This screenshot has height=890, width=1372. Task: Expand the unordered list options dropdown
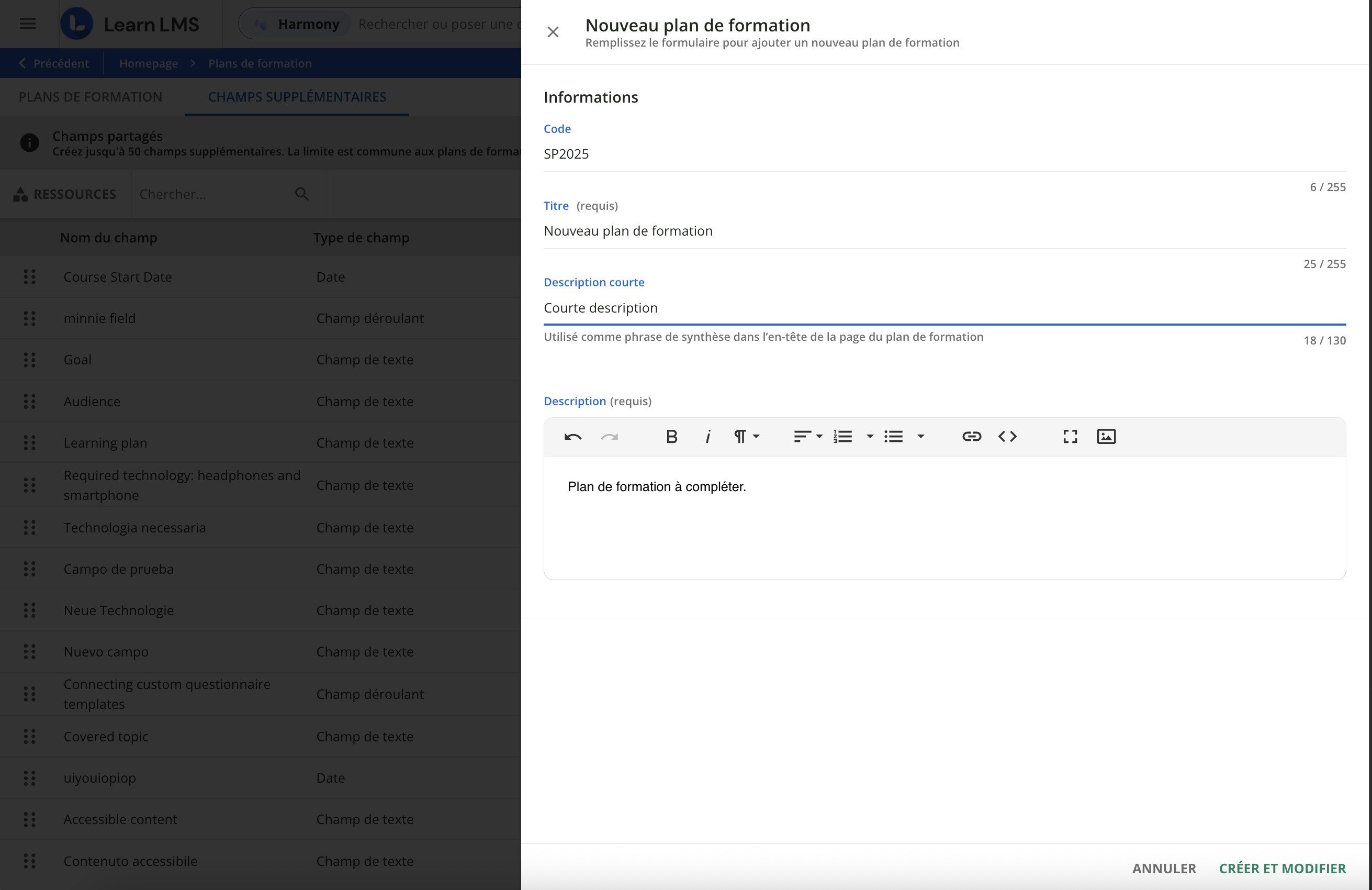pyautogui.click(x=903, y=437)
